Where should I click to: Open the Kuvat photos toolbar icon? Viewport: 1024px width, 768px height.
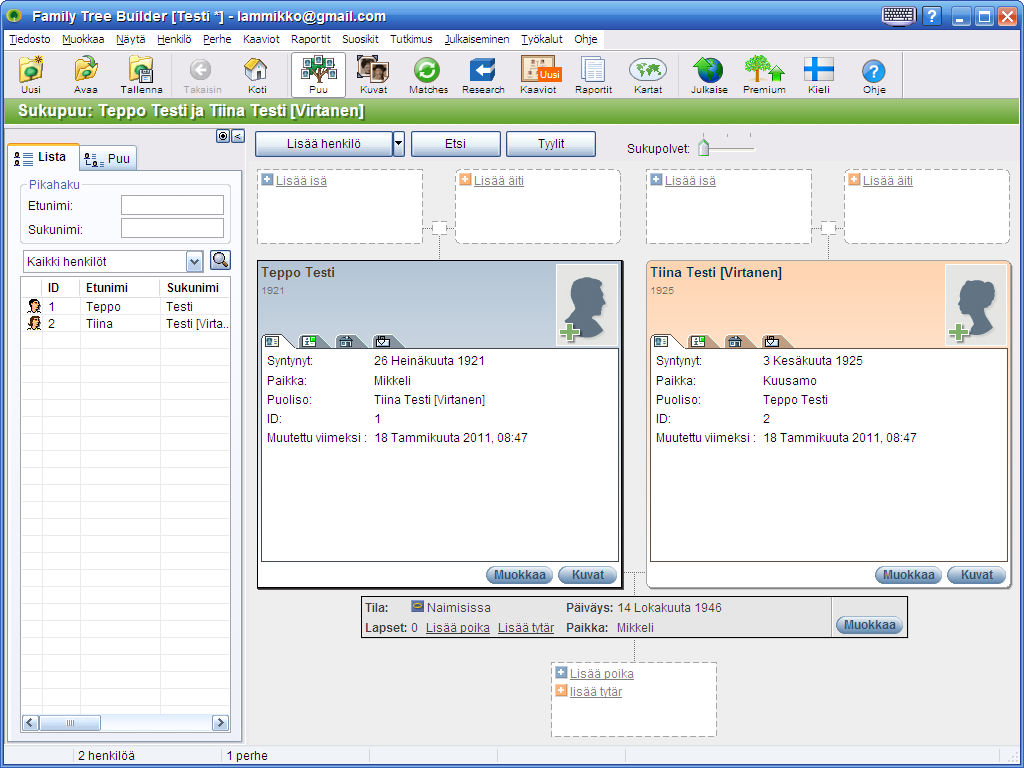coord(373,75)
